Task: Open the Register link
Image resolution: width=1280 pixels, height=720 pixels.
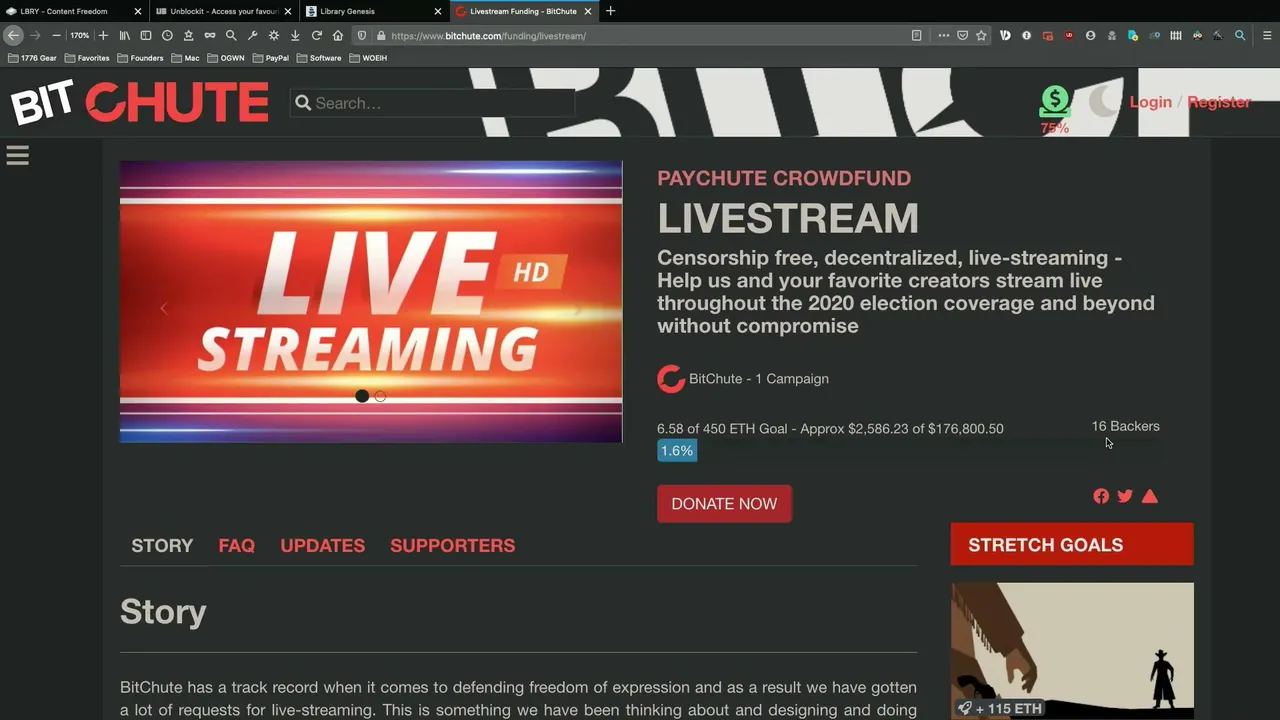Action: (x=1219, y=102)
